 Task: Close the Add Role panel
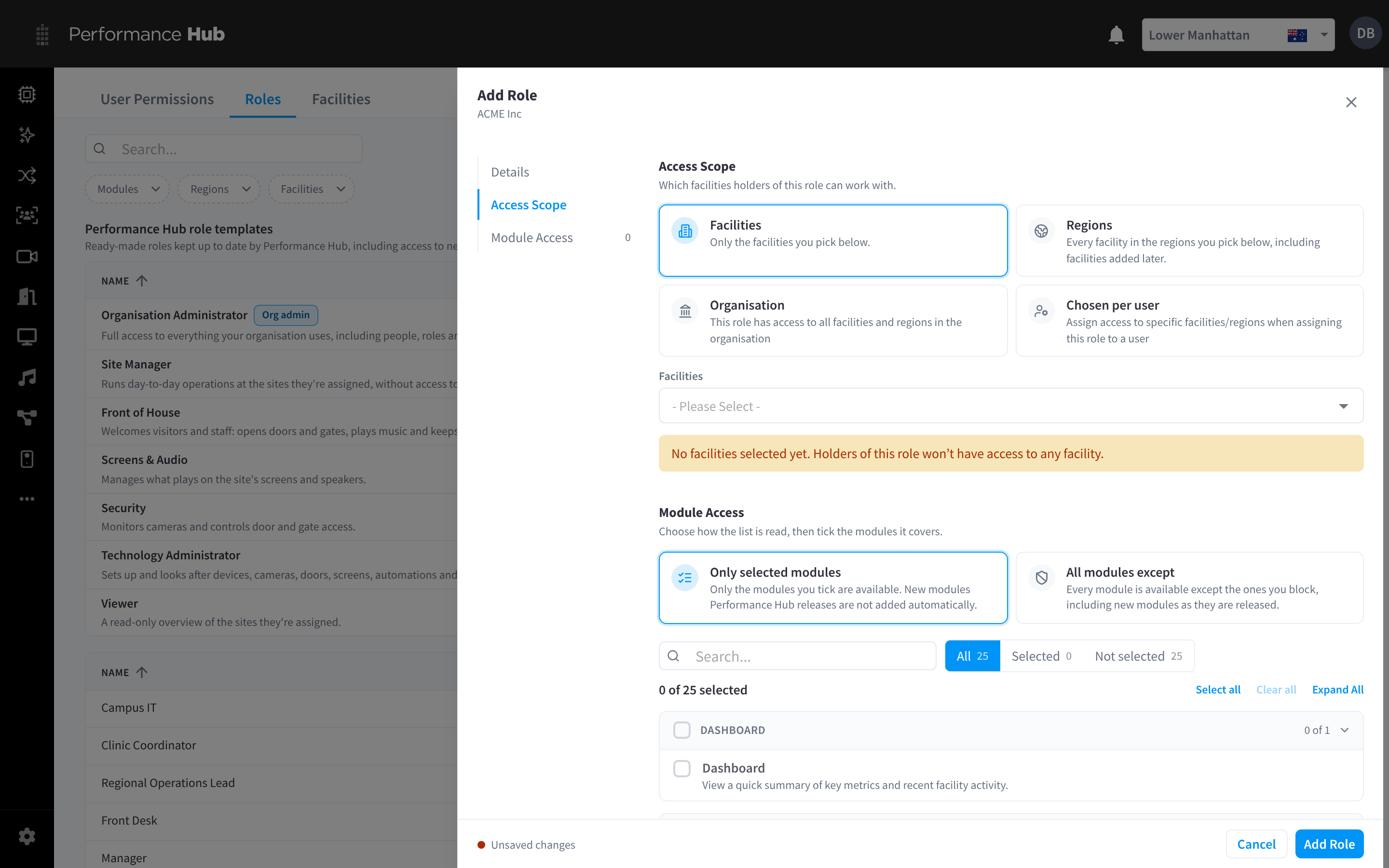(1351, 102)
